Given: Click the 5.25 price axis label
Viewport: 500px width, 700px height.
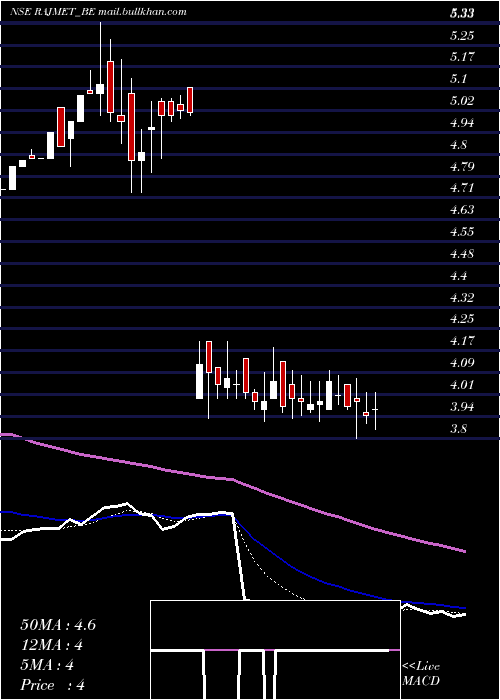Looking at the screenshot, I should (x=462, y=35).
